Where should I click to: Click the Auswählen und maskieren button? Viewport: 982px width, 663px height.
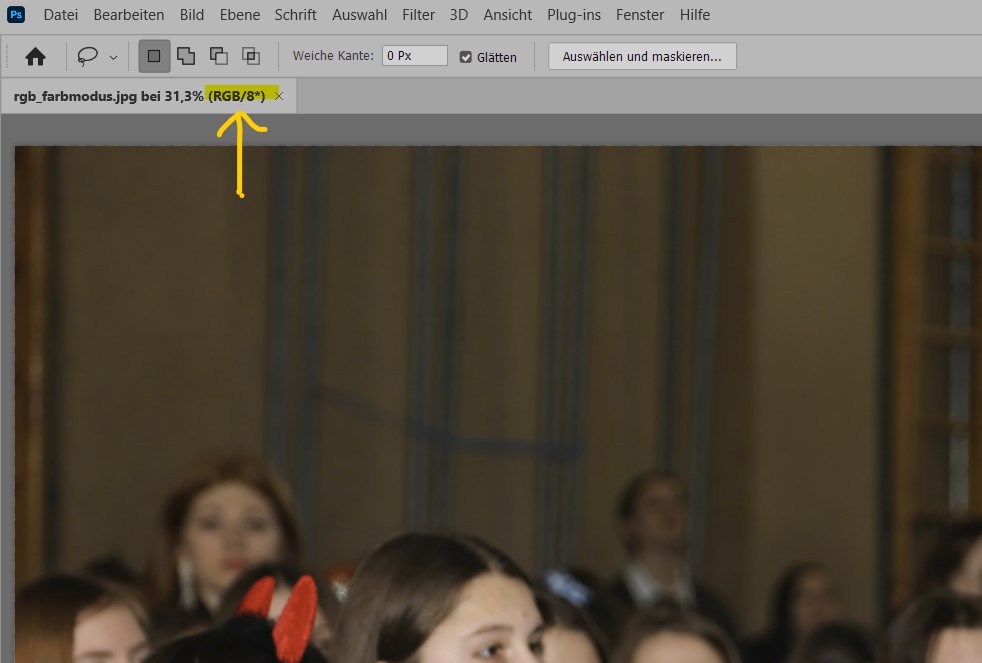(x=642, y=56)
